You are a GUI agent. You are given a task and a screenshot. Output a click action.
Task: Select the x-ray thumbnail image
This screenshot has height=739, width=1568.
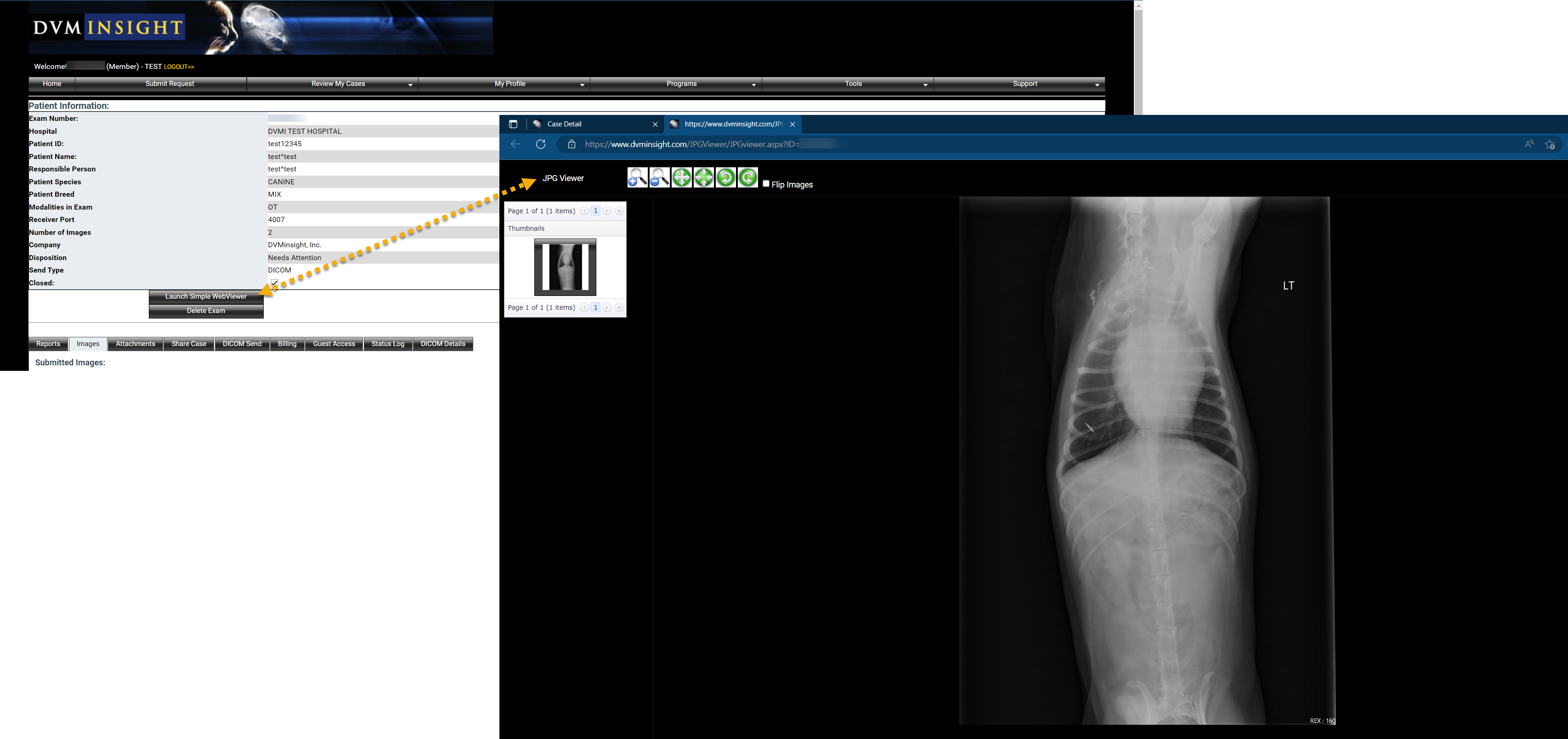coord(565,267)
